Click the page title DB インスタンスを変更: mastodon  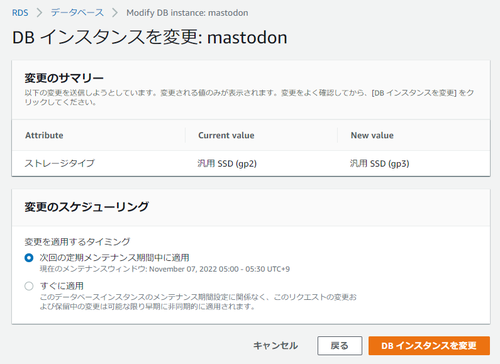pyautogui.click(x=150, y=37)
